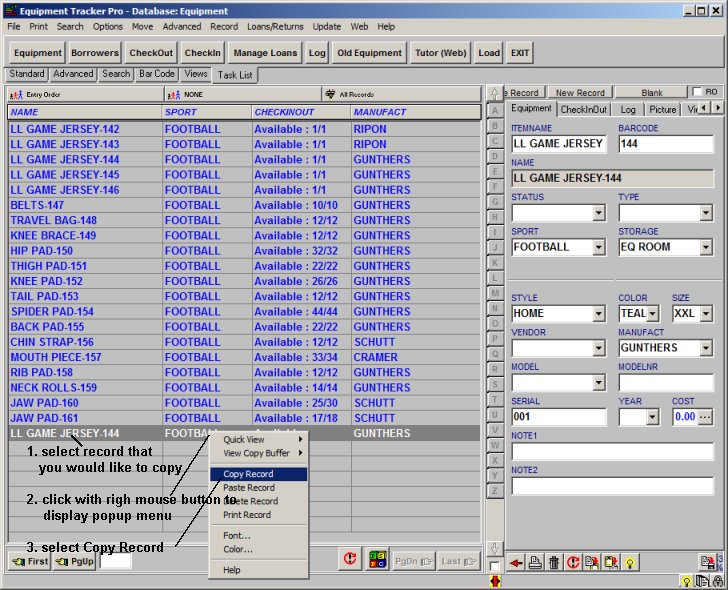This screenshot has height=590, width=728.
Task: Open the COLOR dropdown showing TEAL
Action: pos(653,314)
